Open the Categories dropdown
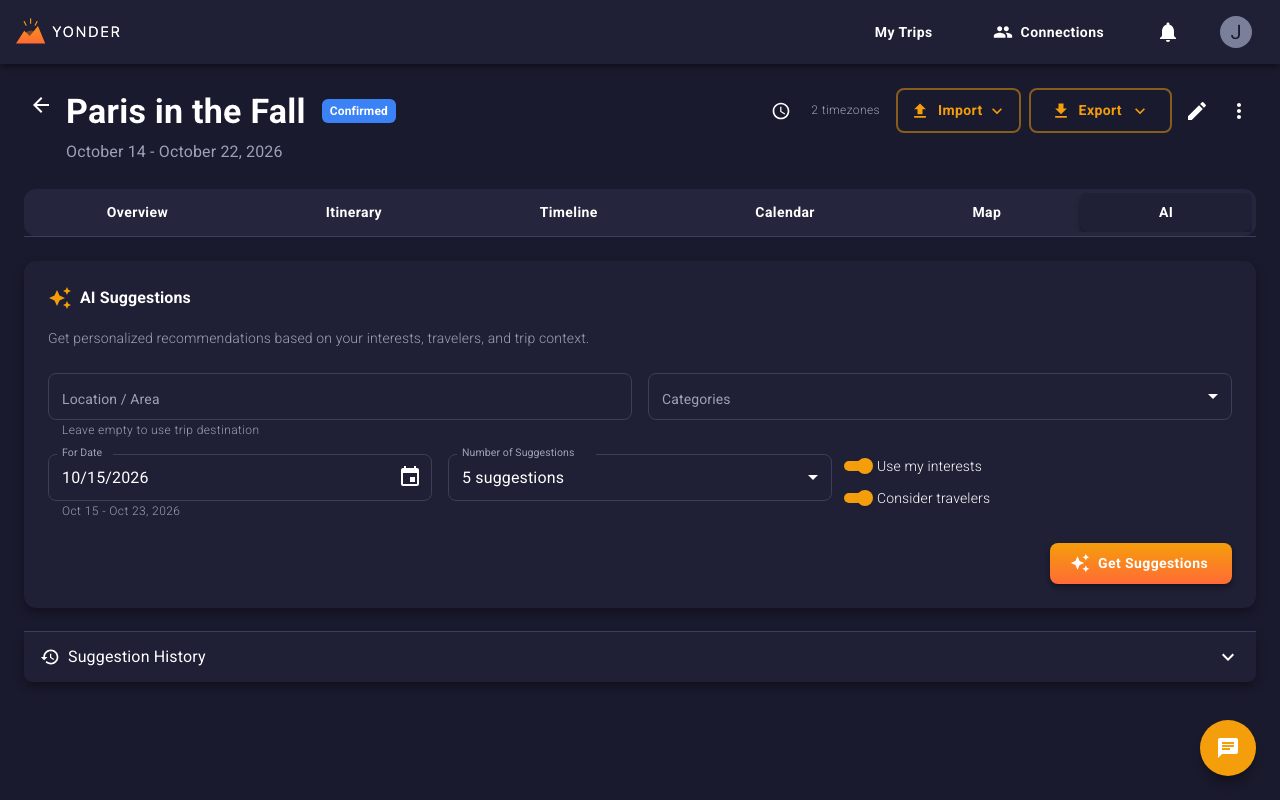This screenshot has width=1280, height=800. pyautogui.click(x=1214, y=396)
